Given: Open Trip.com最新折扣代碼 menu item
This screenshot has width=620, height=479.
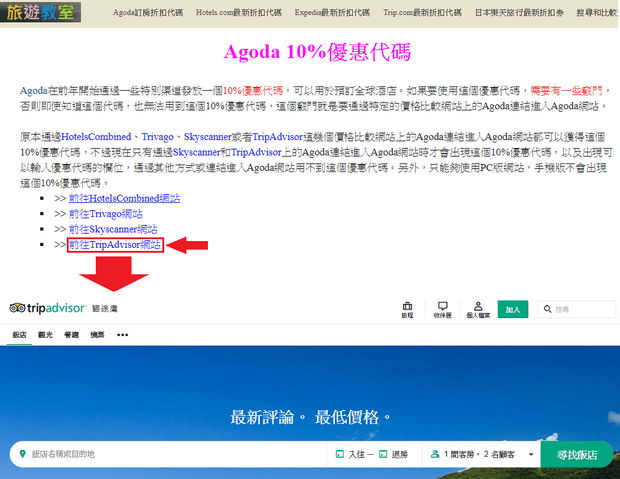Looking at the screenshot, I should (x=422, y=13).
